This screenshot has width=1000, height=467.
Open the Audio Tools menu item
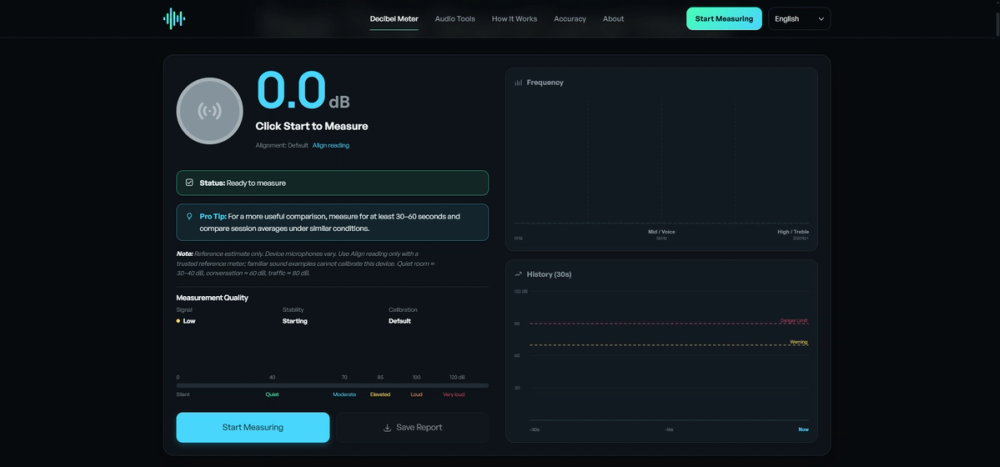tap(455, 19)
